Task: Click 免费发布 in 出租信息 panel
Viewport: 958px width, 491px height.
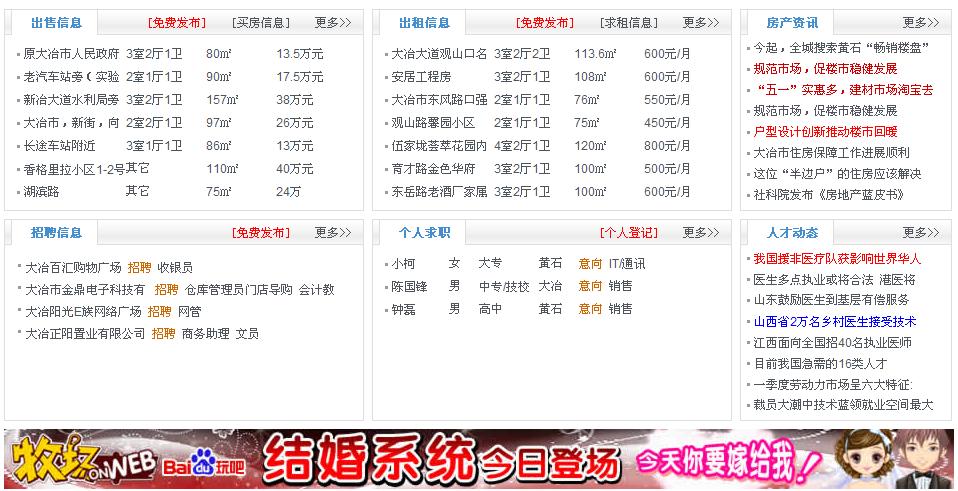Action: pyautogui.click(x=544, y=23)
